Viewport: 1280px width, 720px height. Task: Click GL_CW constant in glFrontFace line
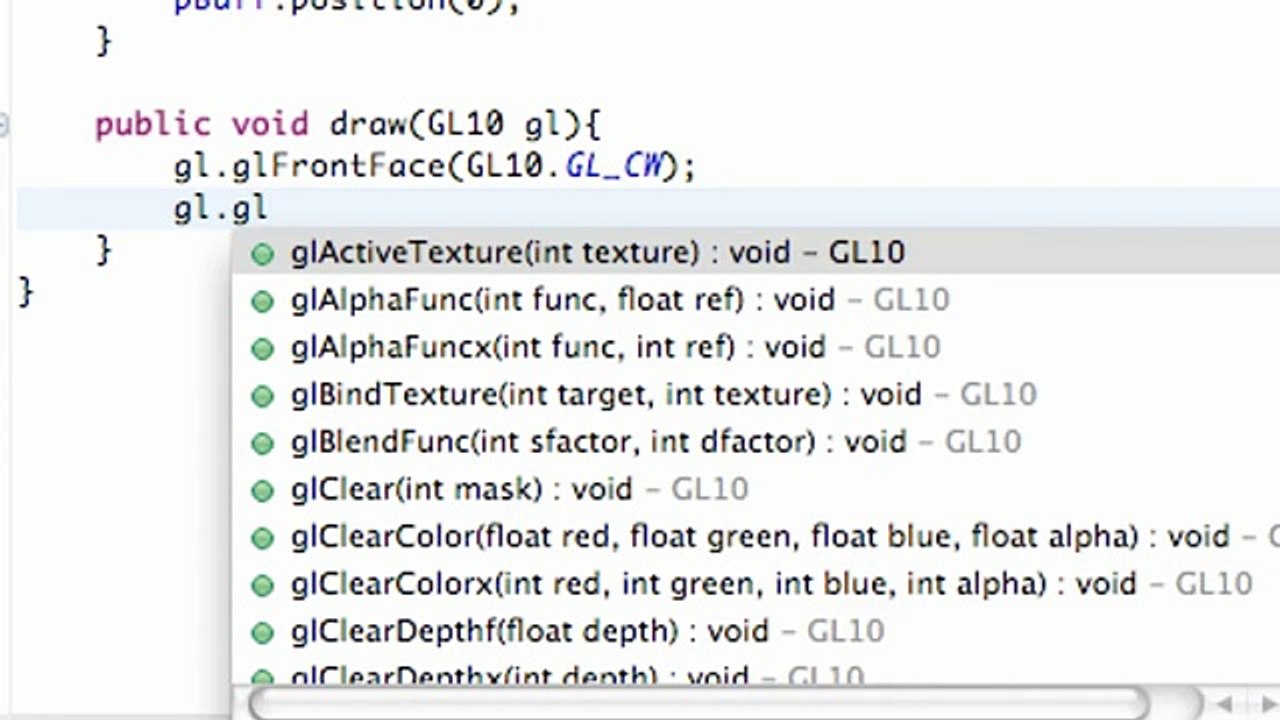point(615,166)
